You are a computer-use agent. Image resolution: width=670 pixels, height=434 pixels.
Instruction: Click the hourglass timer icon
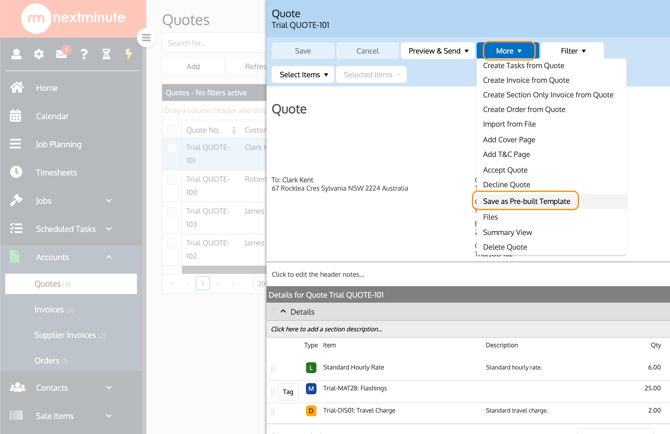106,54
